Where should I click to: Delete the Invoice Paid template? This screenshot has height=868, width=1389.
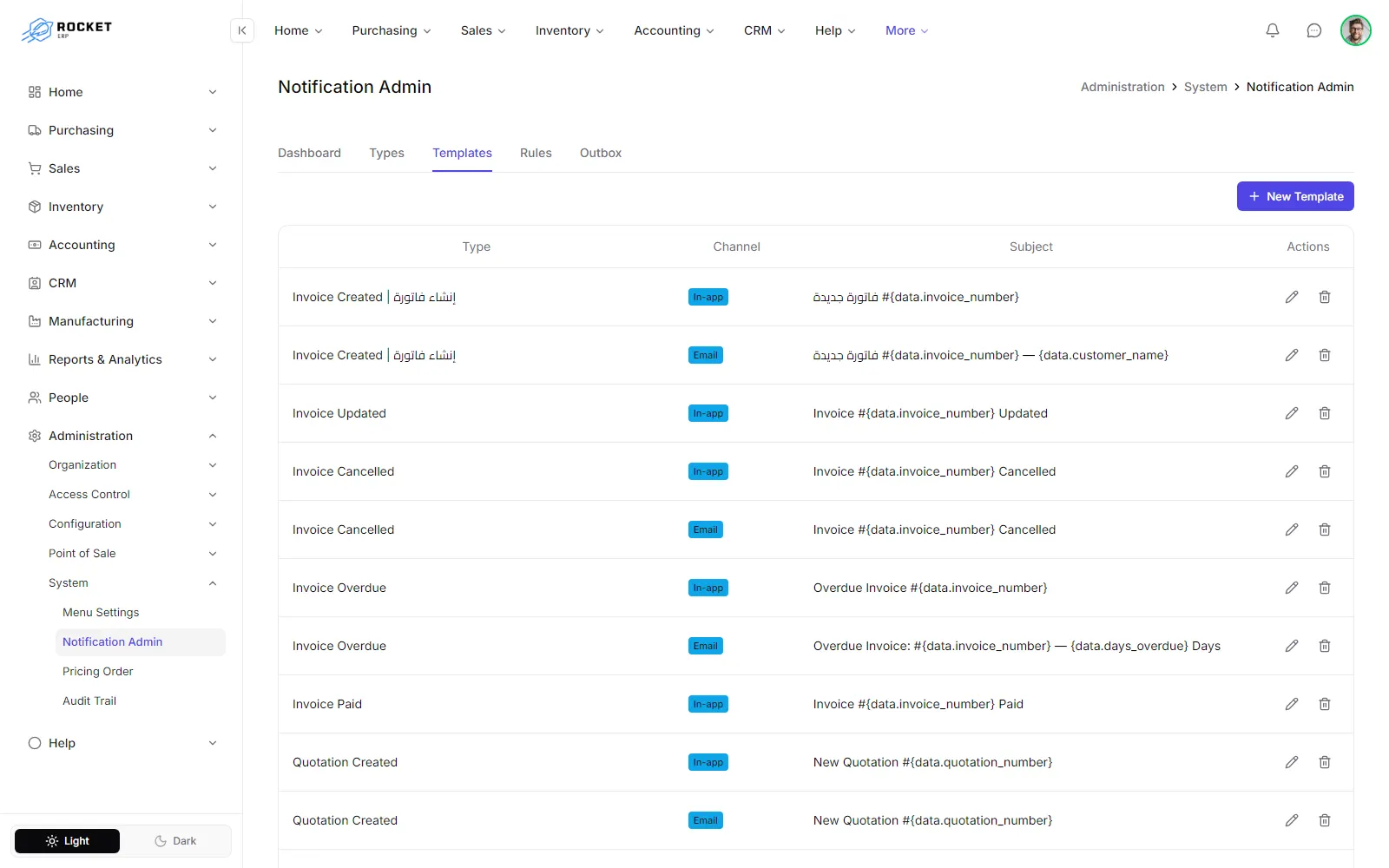pos(1325,704)
